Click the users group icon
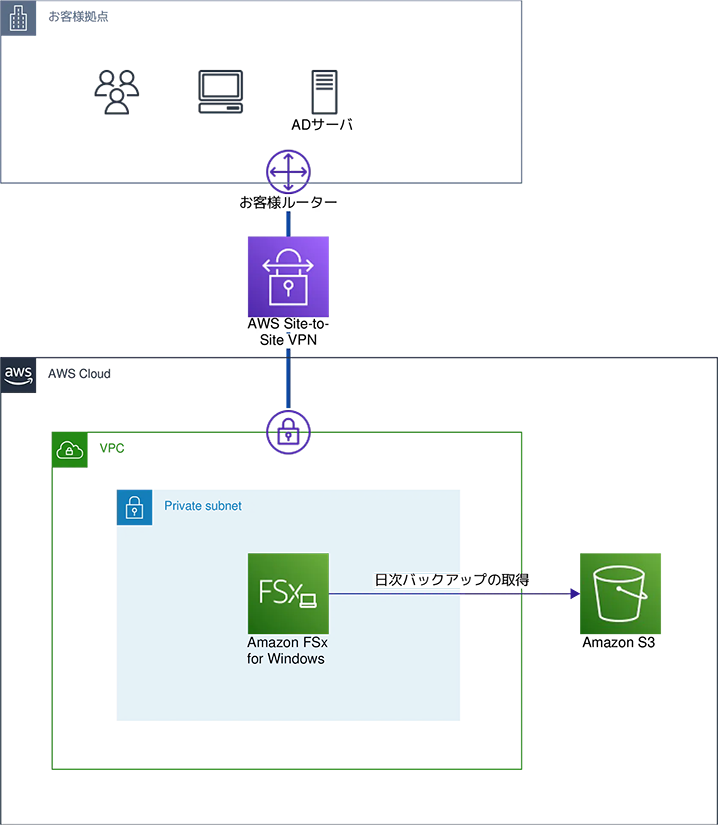The width and height of the screenshot is (718, 825). click(117, 92)
